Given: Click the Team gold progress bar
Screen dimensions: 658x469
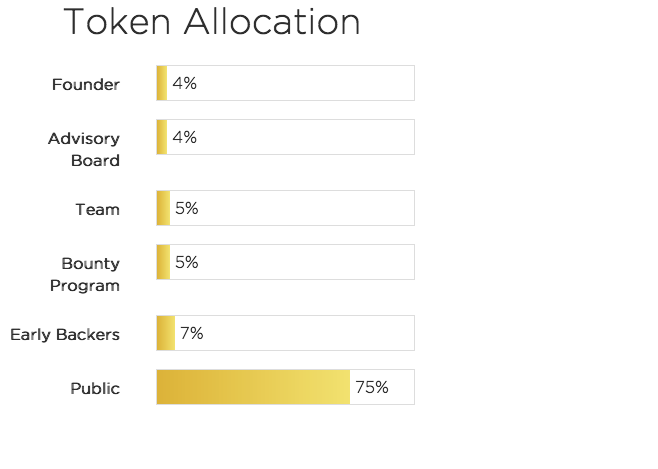Looking at the screenshot, I should (x=163, y=208).
